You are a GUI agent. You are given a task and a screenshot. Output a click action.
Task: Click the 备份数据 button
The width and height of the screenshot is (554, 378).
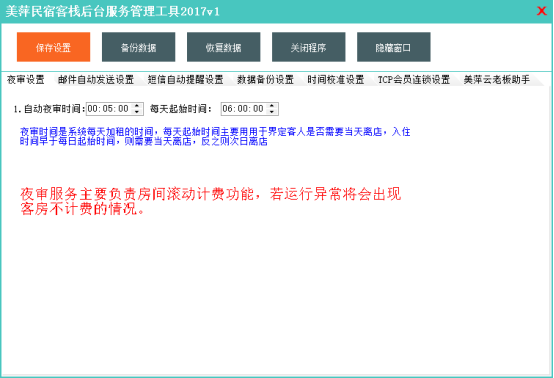(x=138, y=47)
